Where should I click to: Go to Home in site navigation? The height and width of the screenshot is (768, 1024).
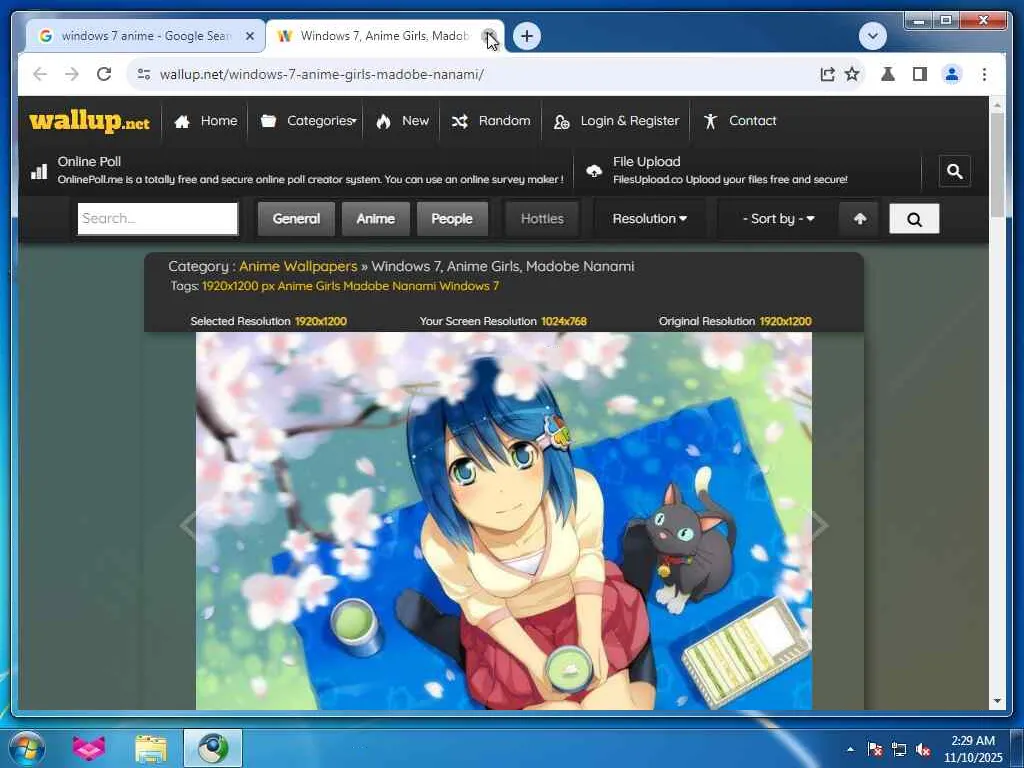pos(206,121)
